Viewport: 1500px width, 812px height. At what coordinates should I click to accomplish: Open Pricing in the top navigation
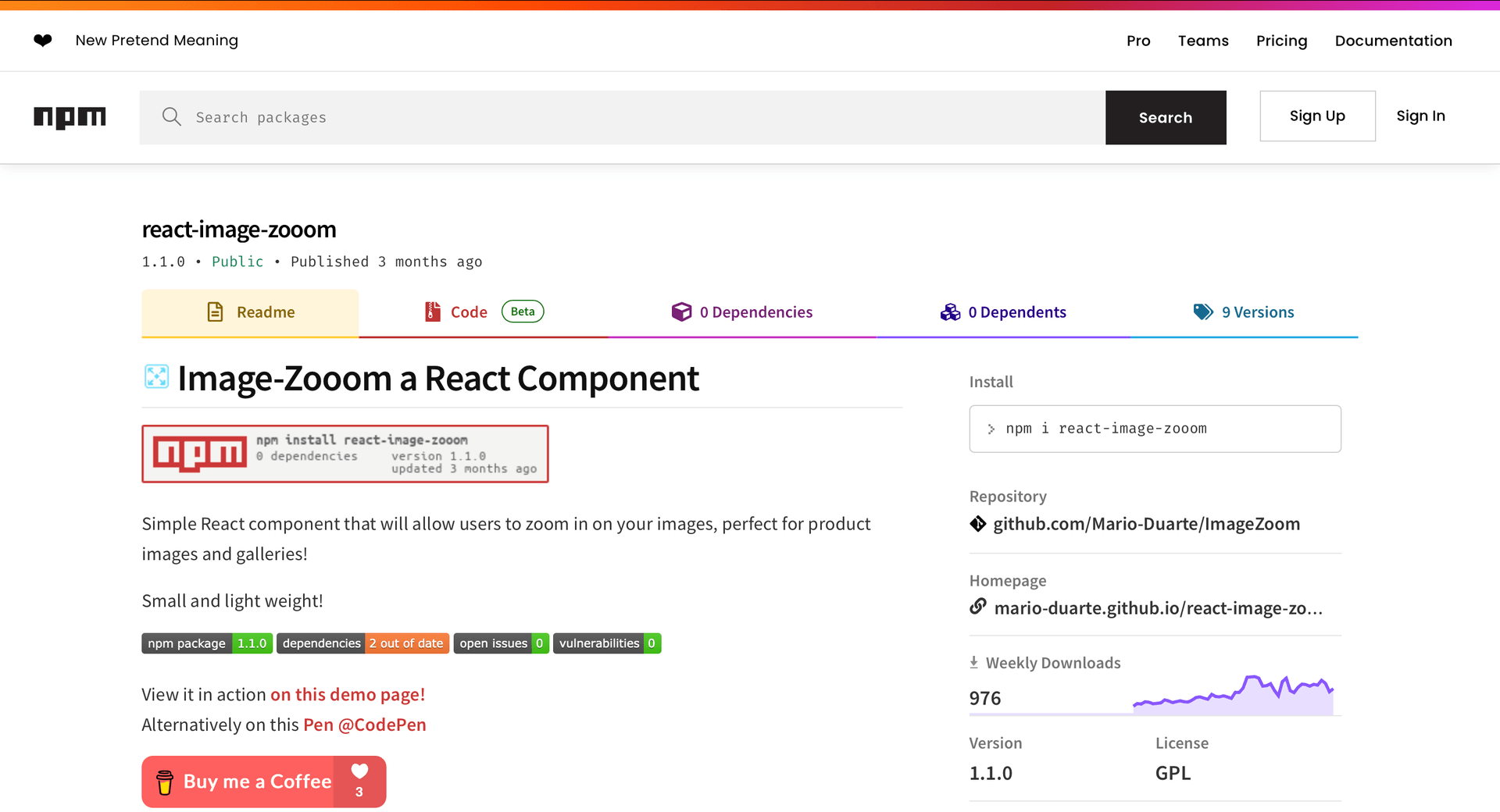pos(1281,41)
